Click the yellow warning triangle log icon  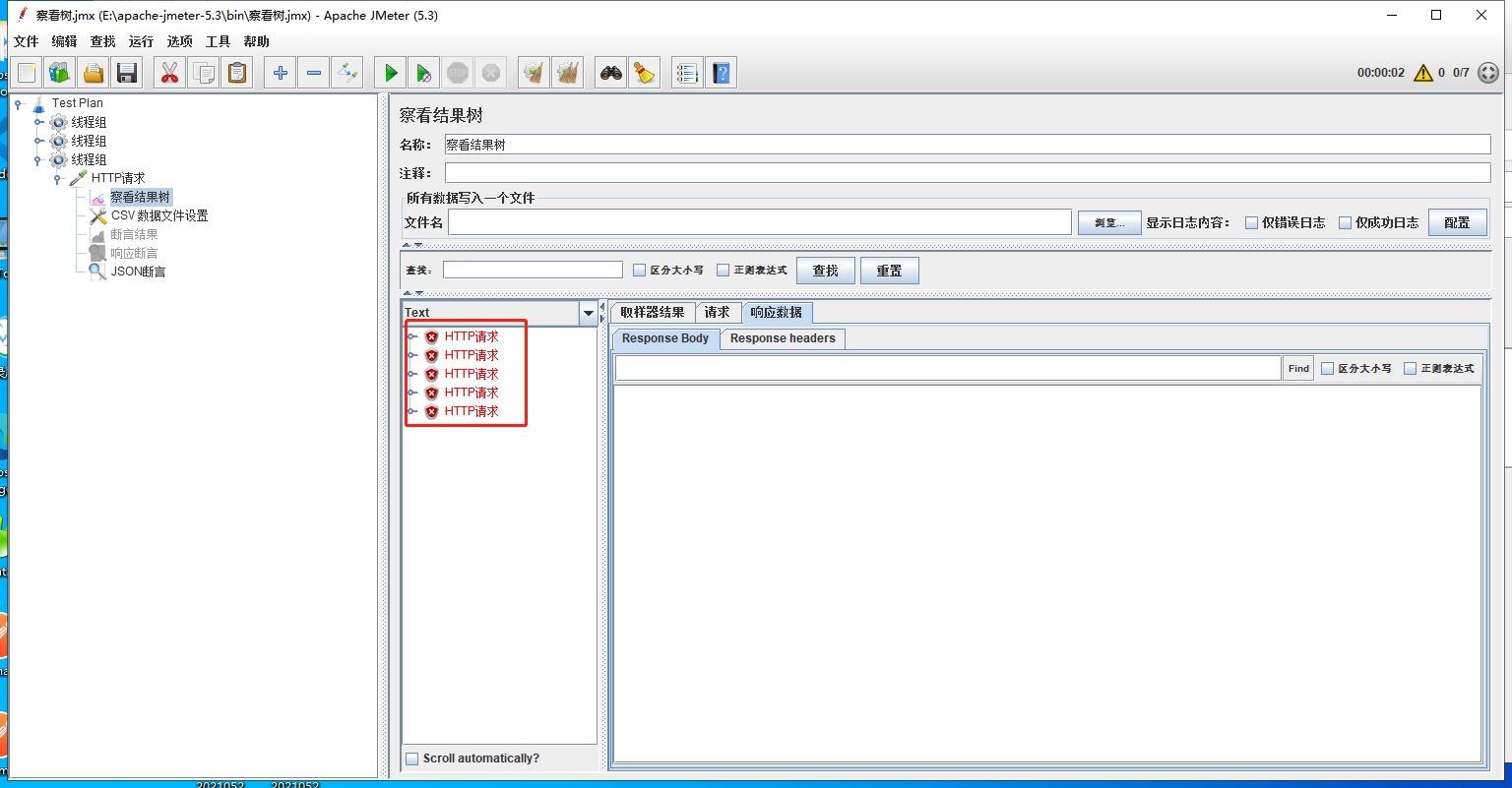tap(1422, 73)
